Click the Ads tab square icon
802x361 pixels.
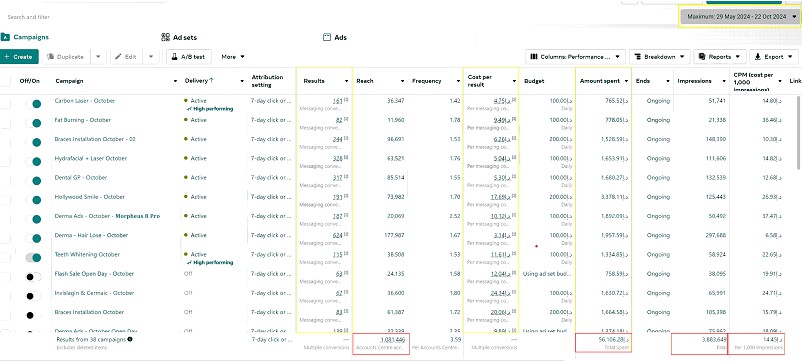pos(327,37)
